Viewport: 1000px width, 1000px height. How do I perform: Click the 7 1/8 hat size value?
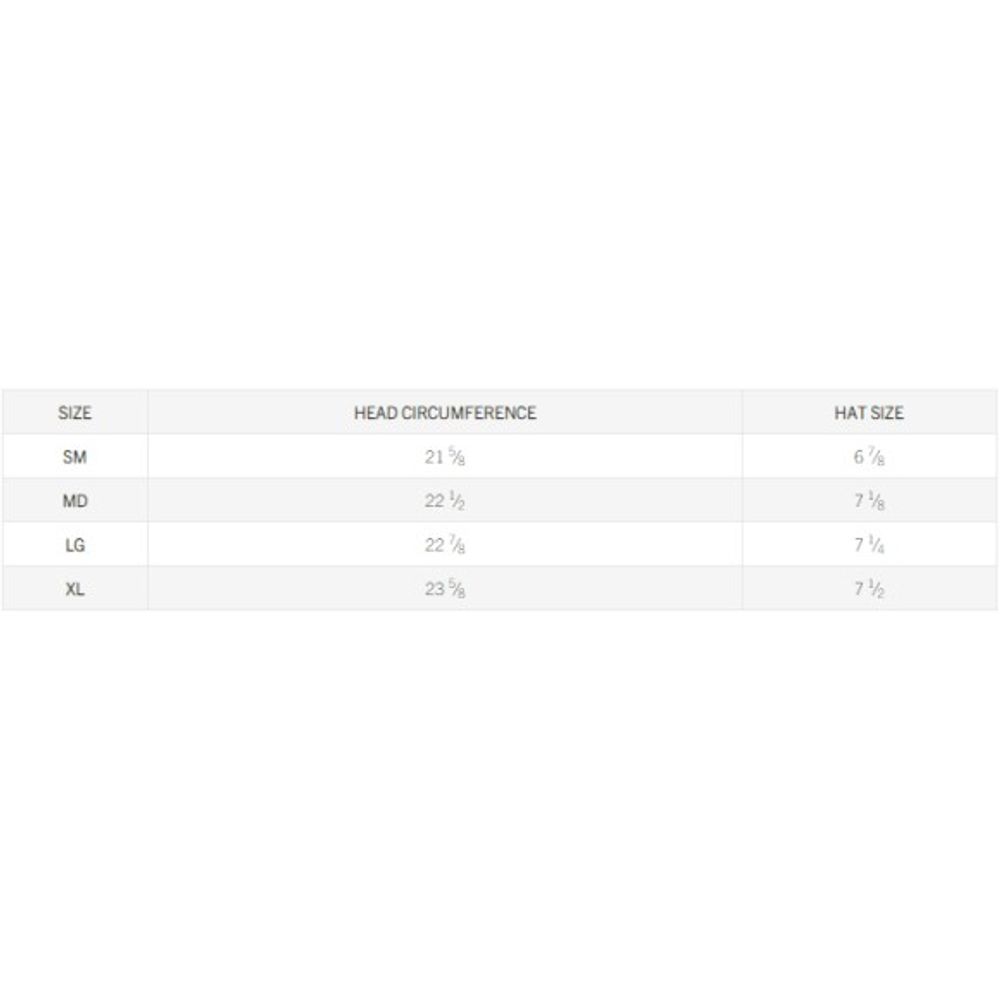point(869,502)
